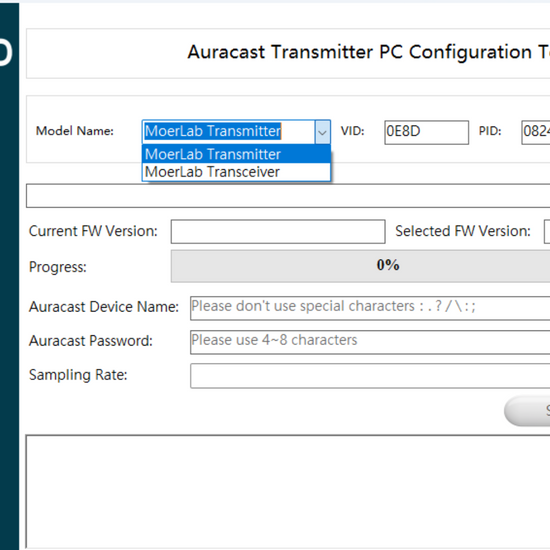Click the Progress label
Screen dimensions: 550x550
tap(58, 267)
